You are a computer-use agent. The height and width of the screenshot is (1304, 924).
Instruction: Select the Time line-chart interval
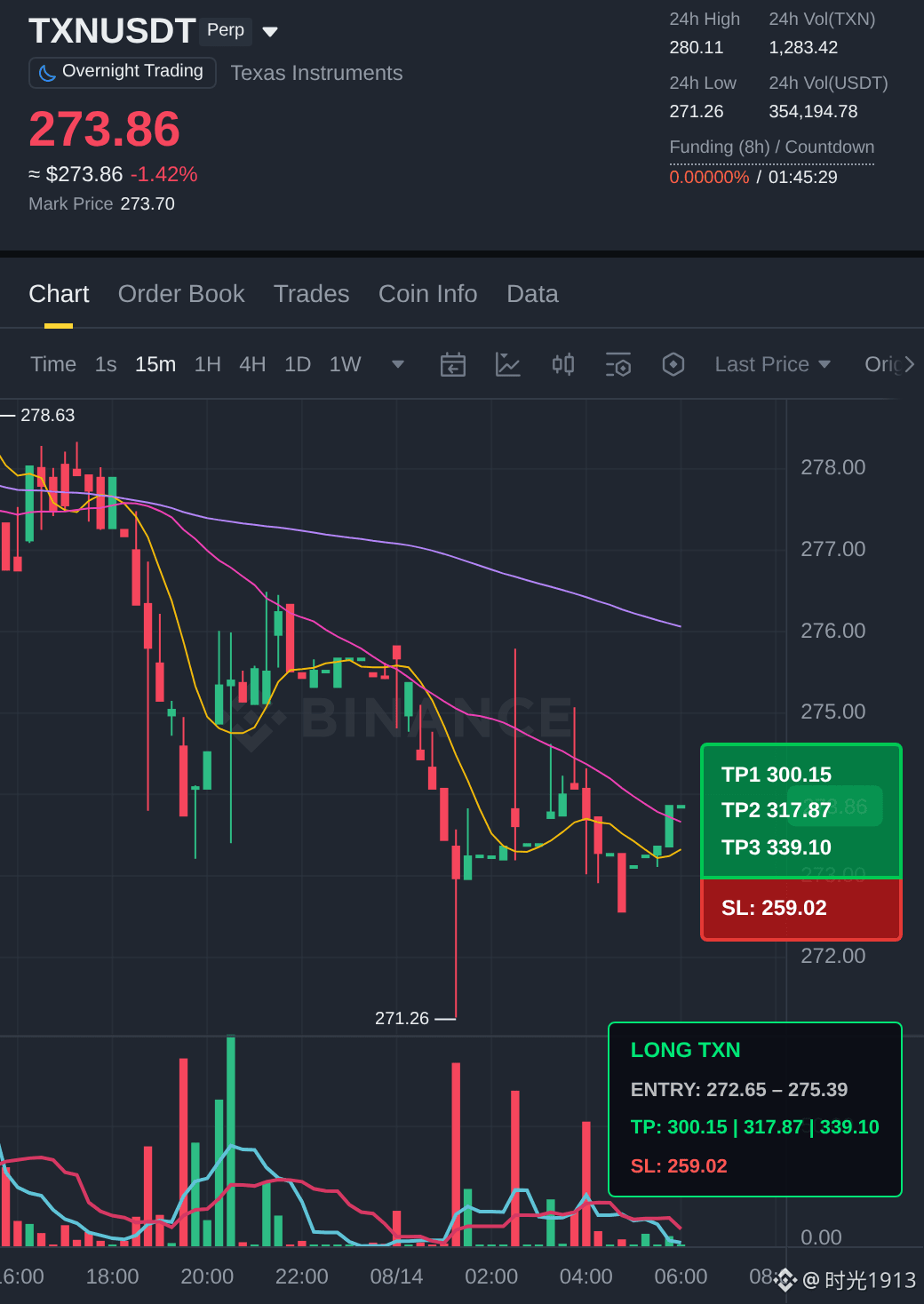53,364
